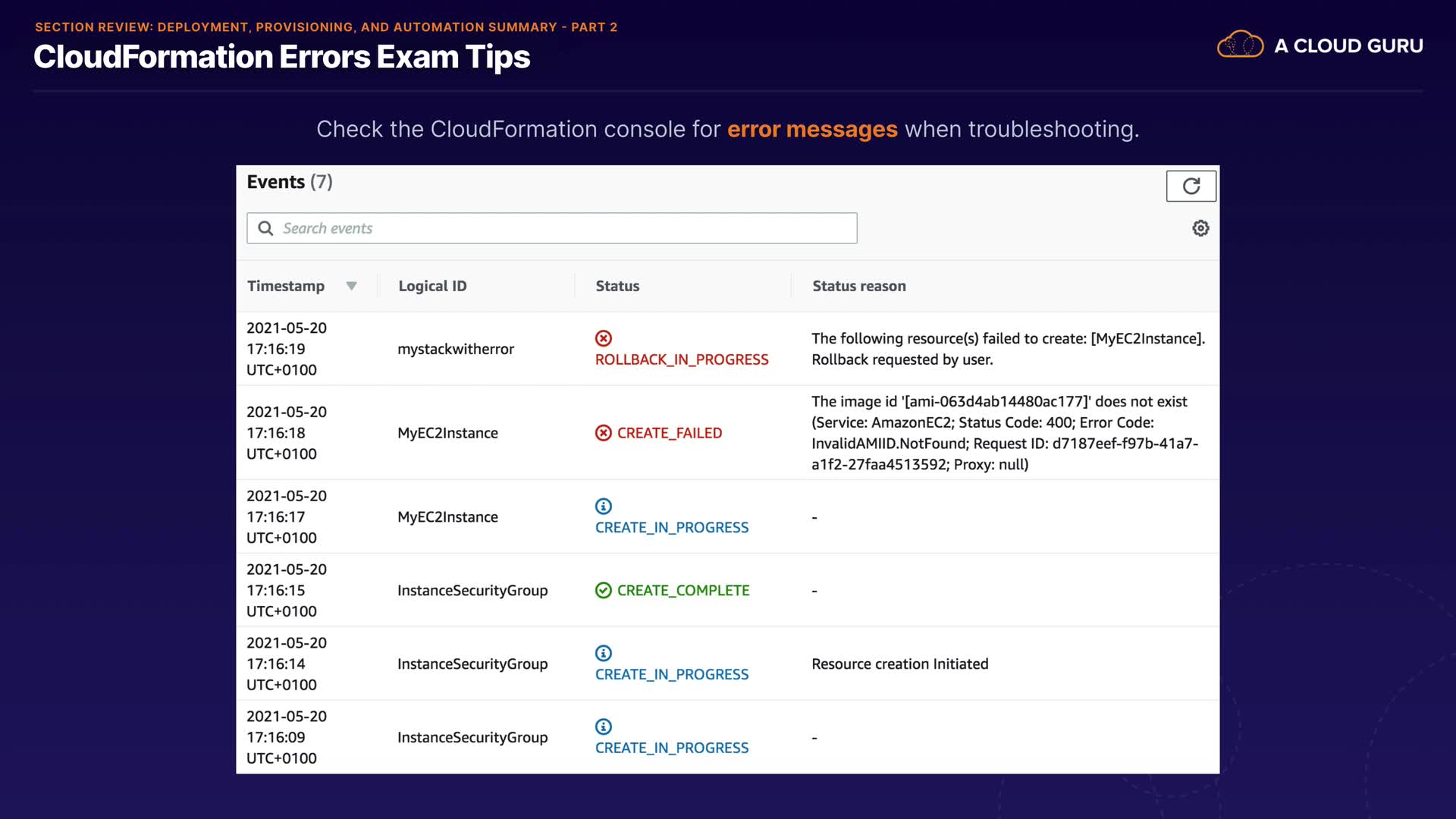Toggle the Timestamp sort arrow
1456x819 pixels.
tap(351, 286)
